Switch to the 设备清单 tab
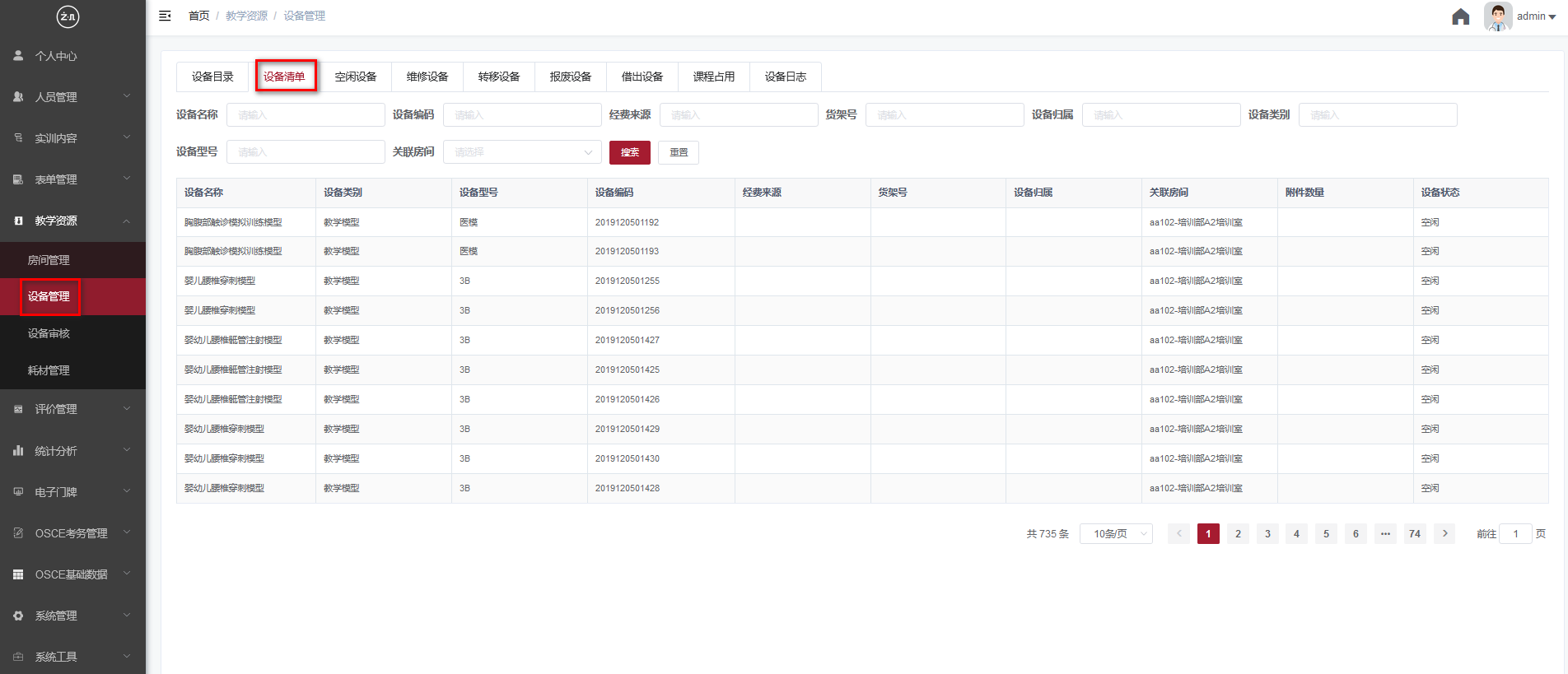 pos(284,77)
